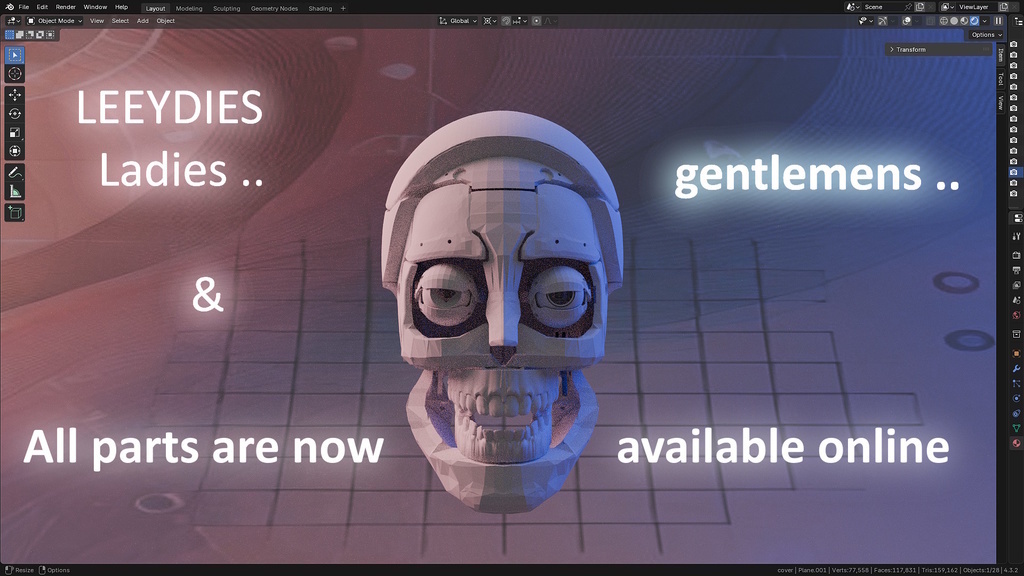Toggle viewport overlays display
This screenshot has height=576, width=1024.
tap(906, 21)
